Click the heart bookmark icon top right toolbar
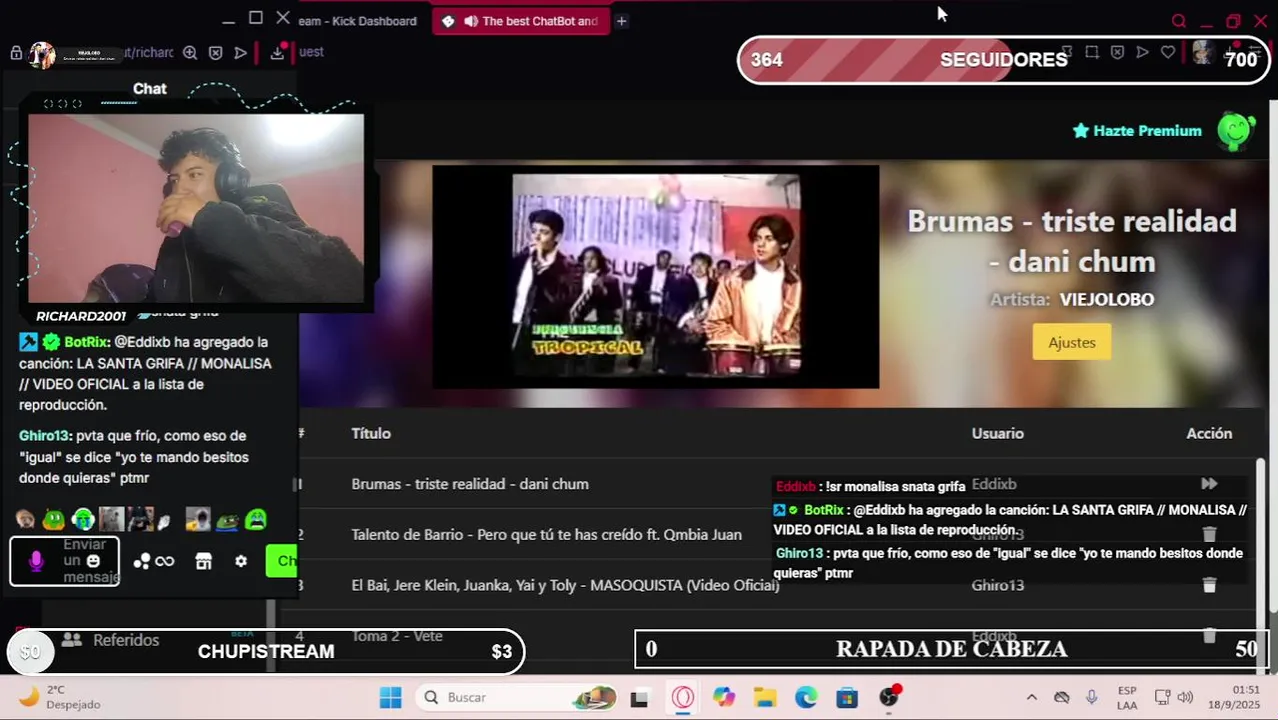This screenshot has height=720, width=1278. coord(1168,52)
